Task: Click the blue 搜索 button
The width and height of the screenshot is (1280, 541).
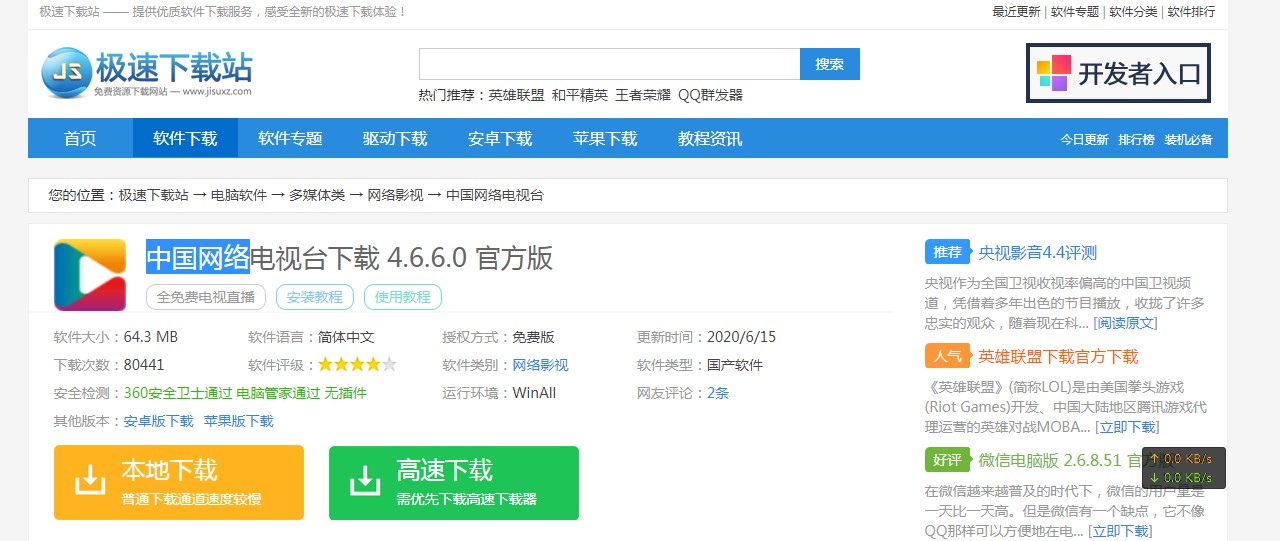Action: [829, 64]
